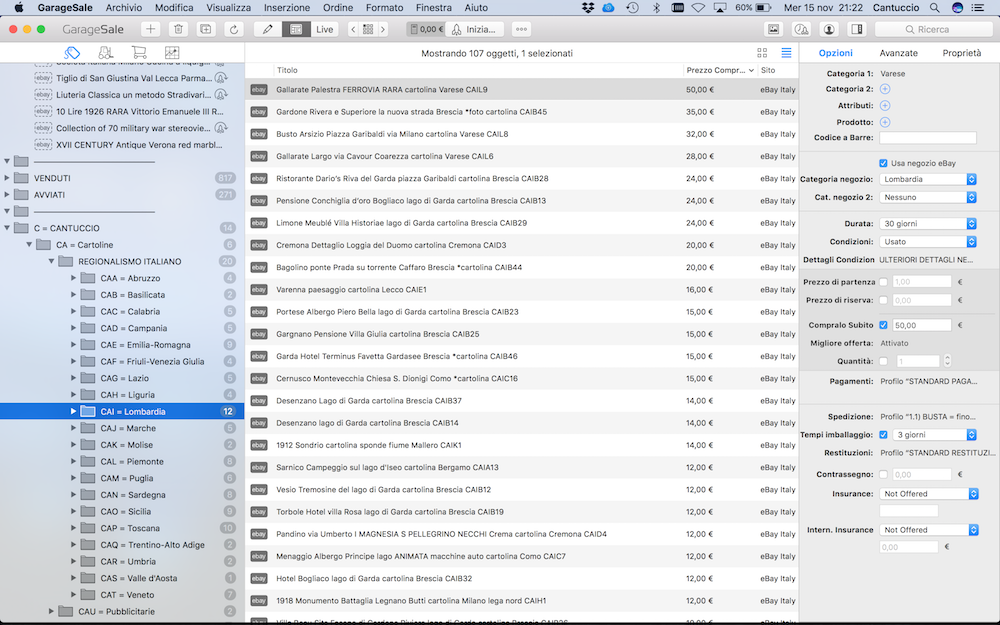Image resolution: width=1000 pixels, height=625 pixels.
Task: Go to next listing with the right chevron
Action: [x=383, y=29]
